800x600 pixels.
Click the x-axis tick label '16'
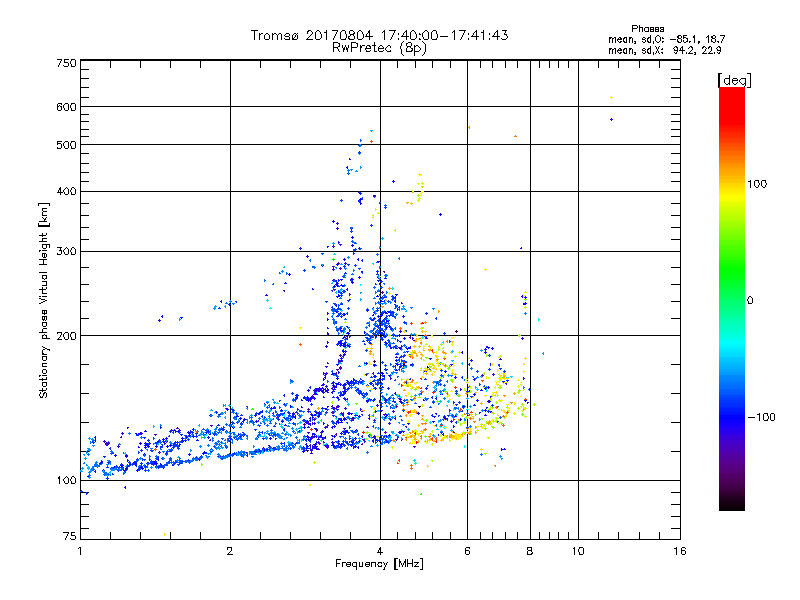[x=680, y=551]
